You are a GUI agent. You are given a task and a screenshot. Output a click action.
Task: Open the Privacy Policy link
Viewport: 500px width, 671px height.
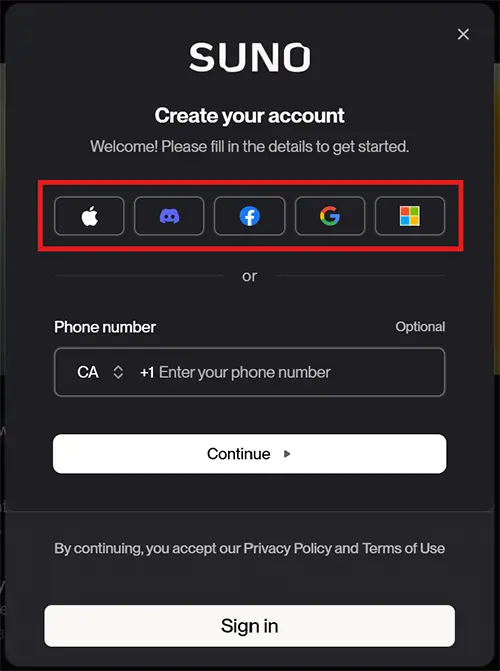click(288, 548)
